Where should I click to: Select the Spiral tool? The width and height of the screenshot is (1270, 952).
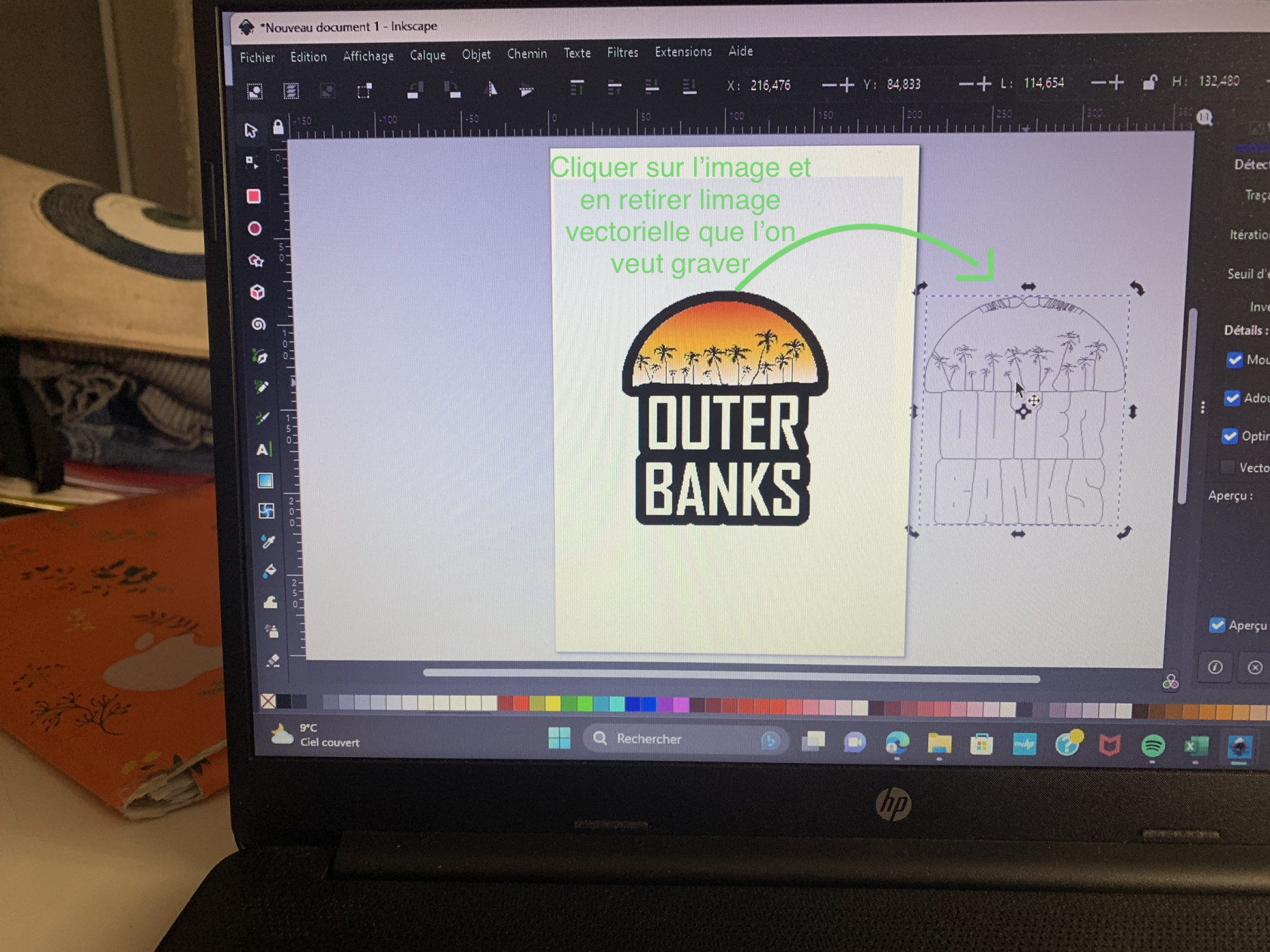(259, 324)
